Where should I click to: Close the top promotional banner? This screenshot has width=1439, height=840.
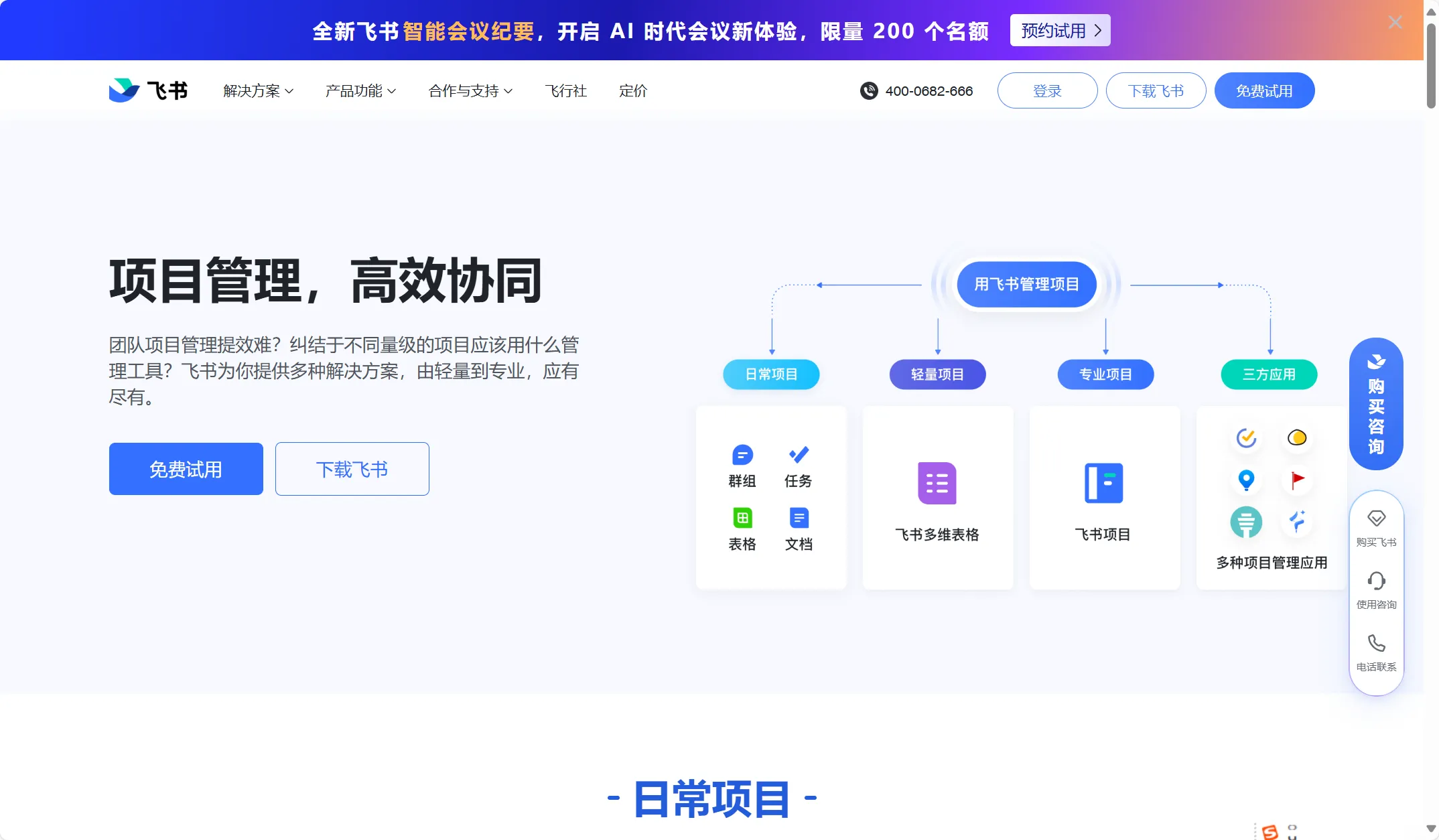pos(1395,23)
